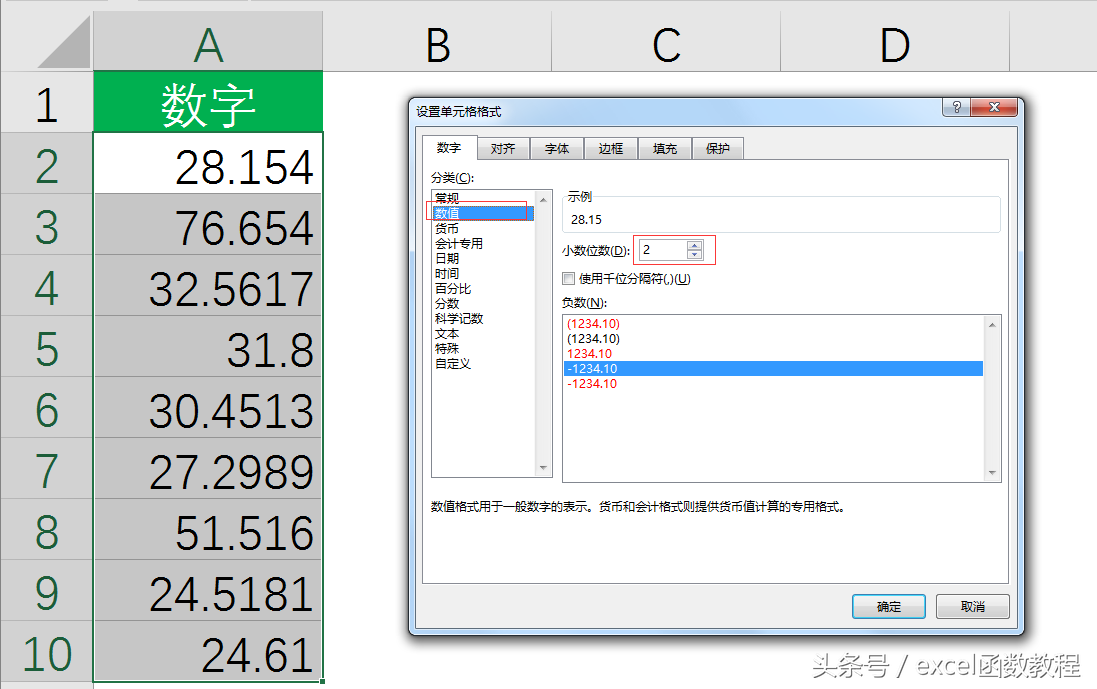Open the 字体 tab
The height and width of the screenshot is (689, 1097).
557,148
